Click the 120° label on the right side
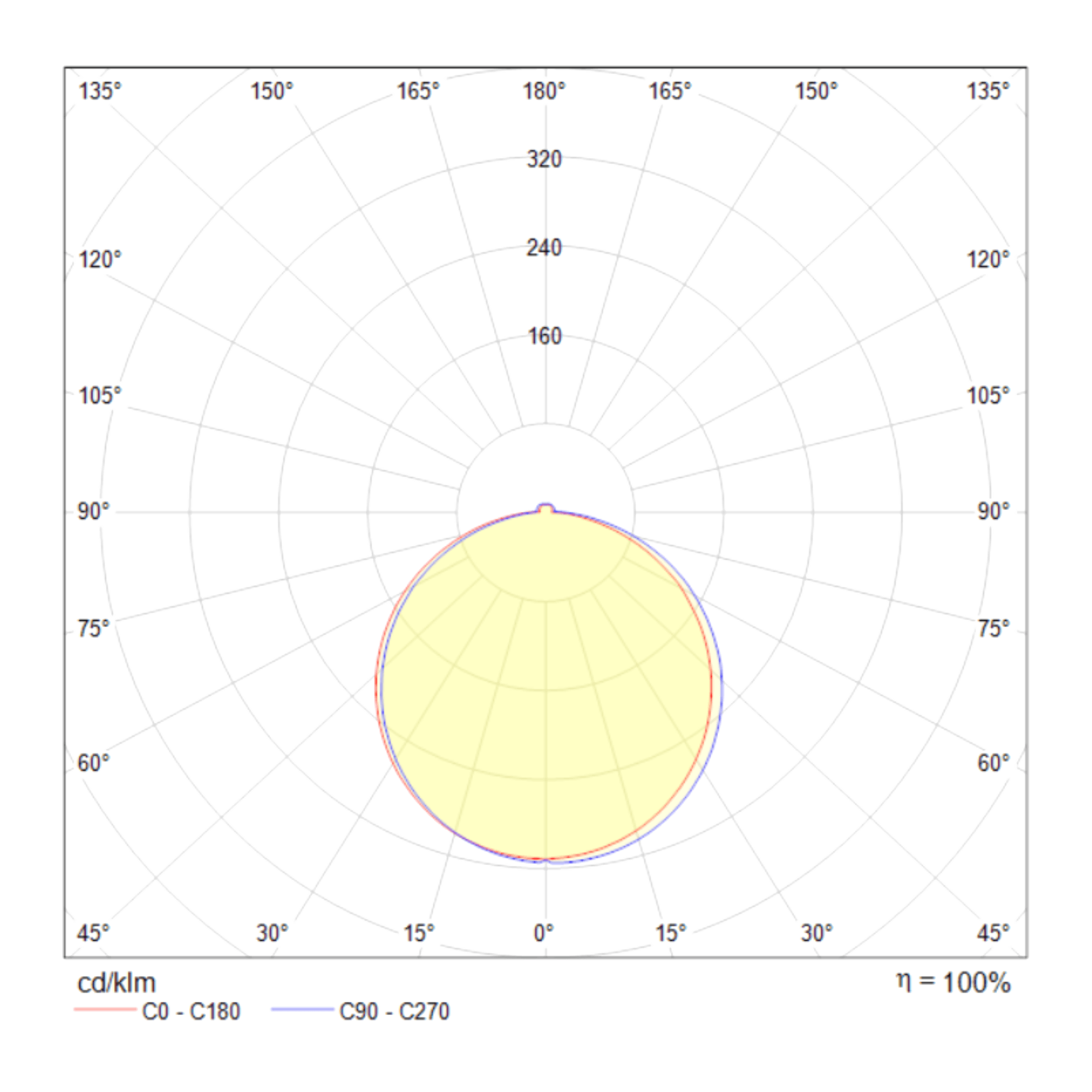This screenshot has height=1092, width=1092. tap(988, 260)
